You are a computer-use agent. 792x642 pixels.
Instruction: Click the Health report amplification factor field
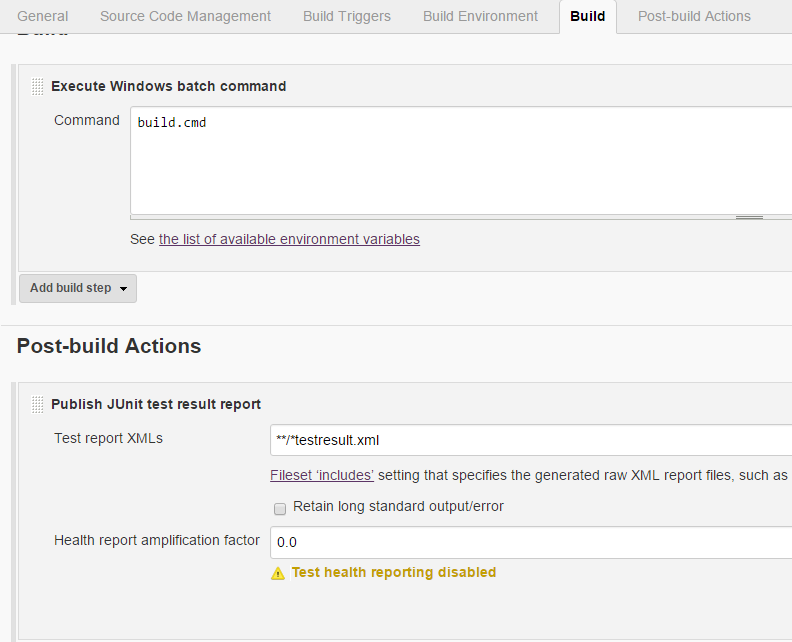coord(531,542)
